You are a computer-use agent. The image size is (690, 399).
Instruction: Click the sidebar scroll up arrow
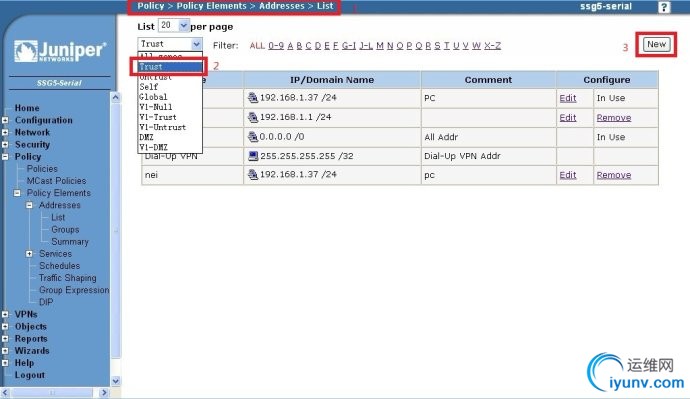click(x=115, y=97)
